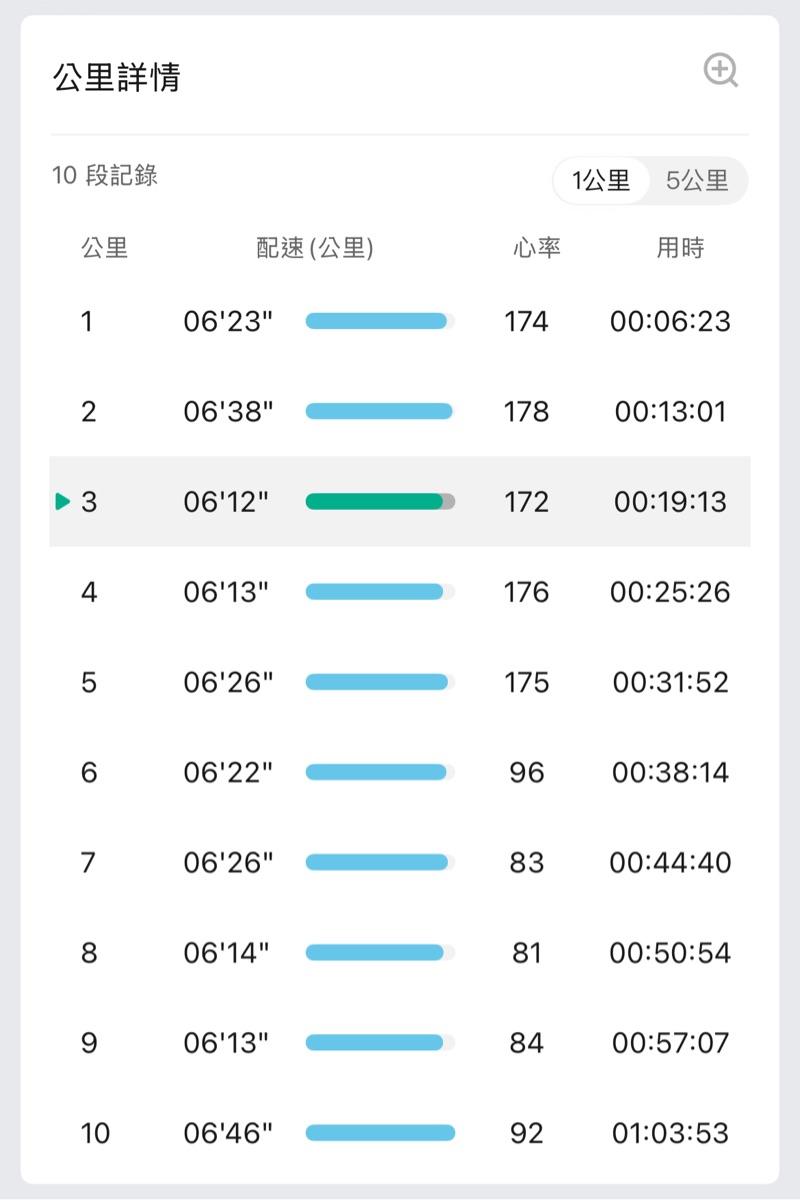Click the 公里詳情 title

(116, 77)
